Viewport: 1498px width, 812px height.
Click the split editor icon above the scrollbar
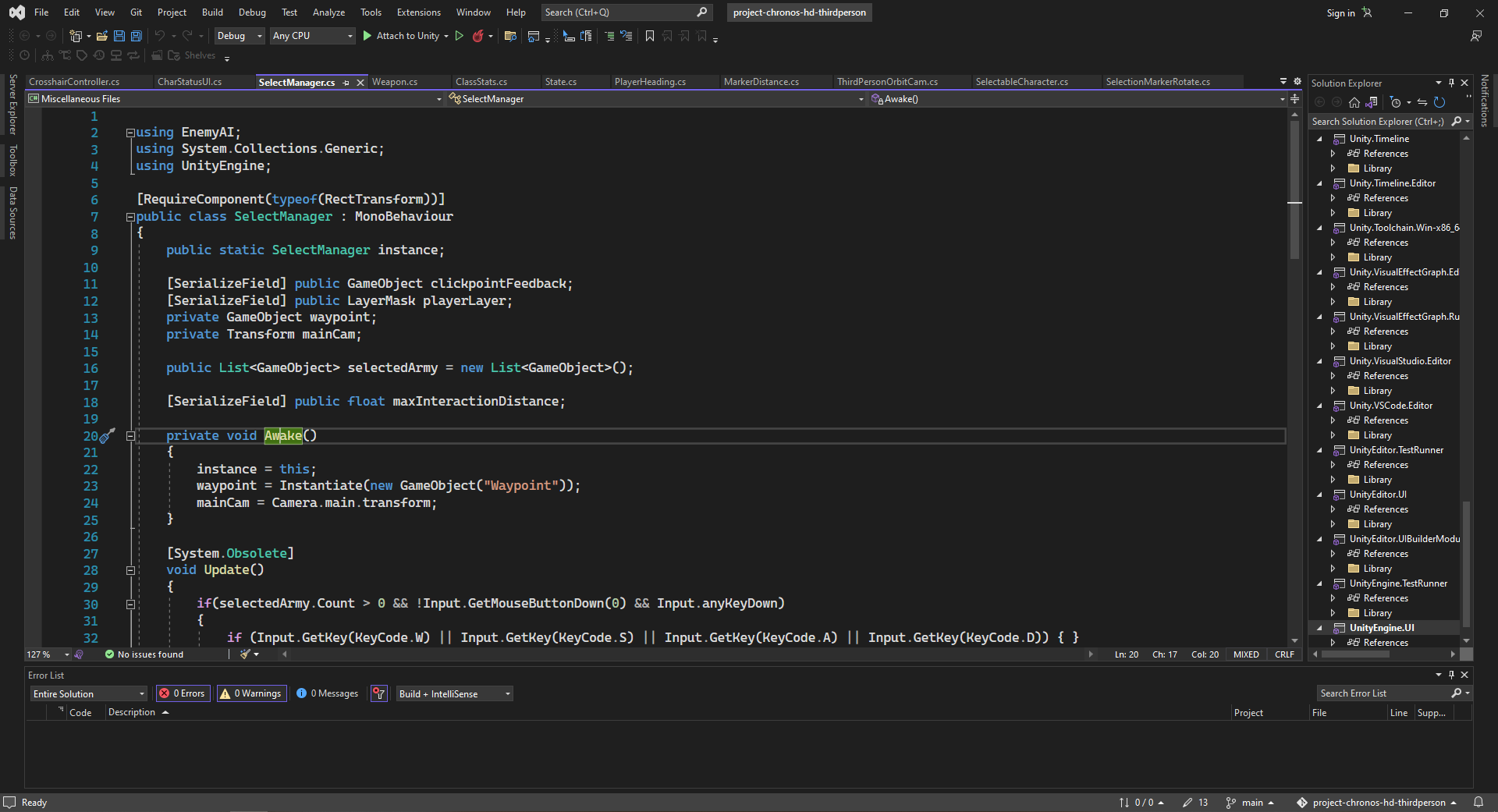(x=1295, y=99)
